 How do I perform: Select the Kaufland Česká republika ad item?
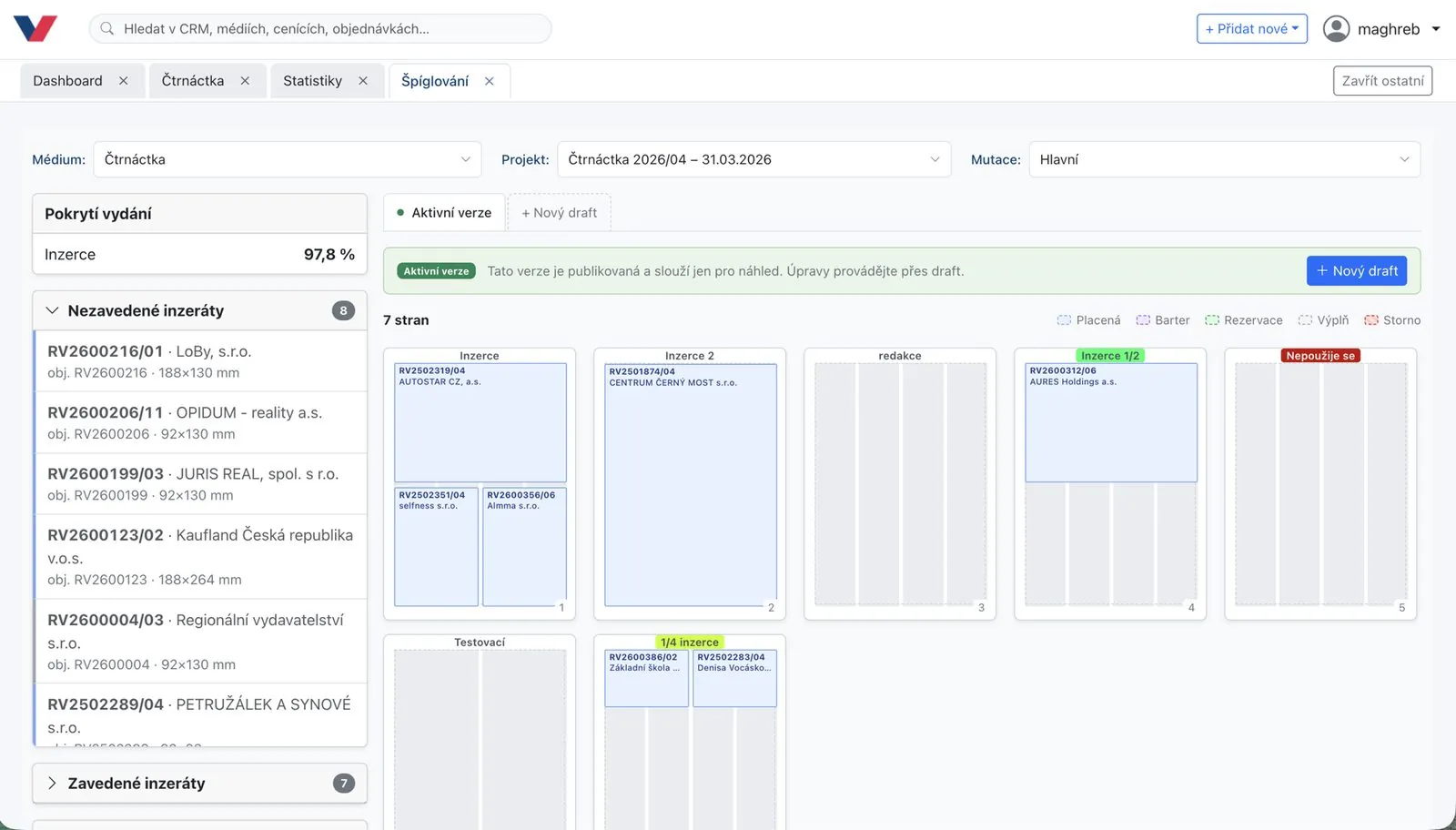(x=200, y=556)
